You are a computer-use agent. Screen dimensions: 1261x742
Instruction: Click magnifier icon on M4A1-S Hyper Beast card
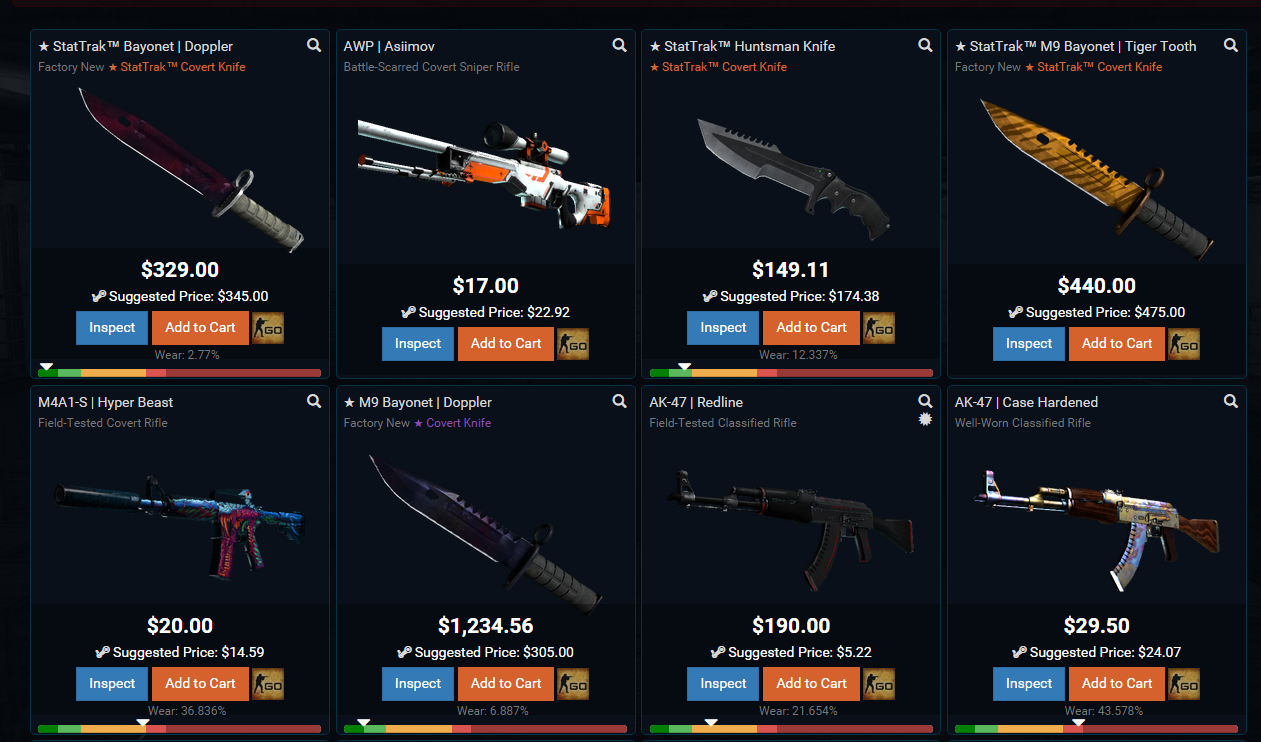314,401
